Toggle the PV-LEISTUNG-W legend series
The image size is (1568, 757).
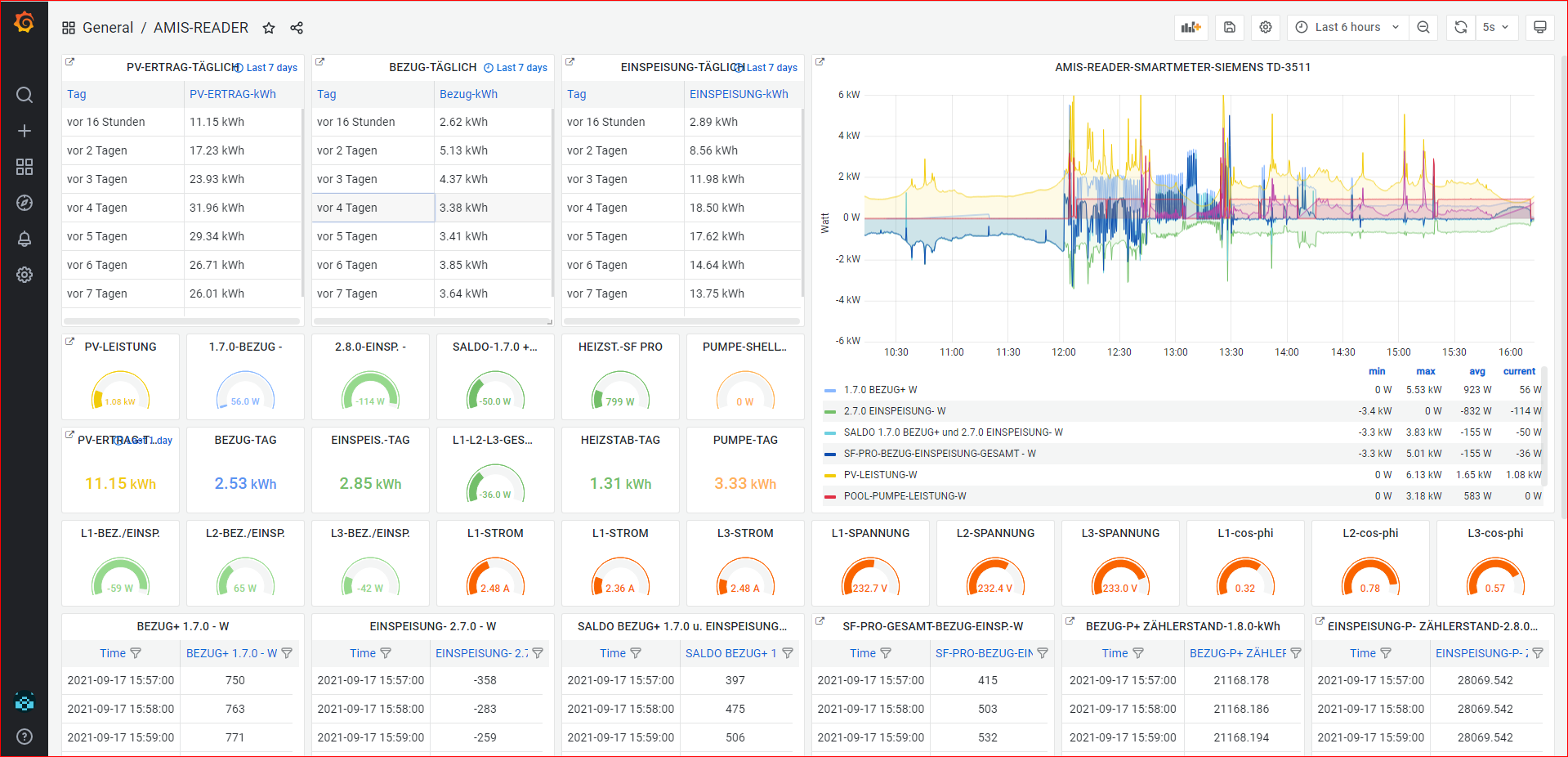(x=881, y=475)
